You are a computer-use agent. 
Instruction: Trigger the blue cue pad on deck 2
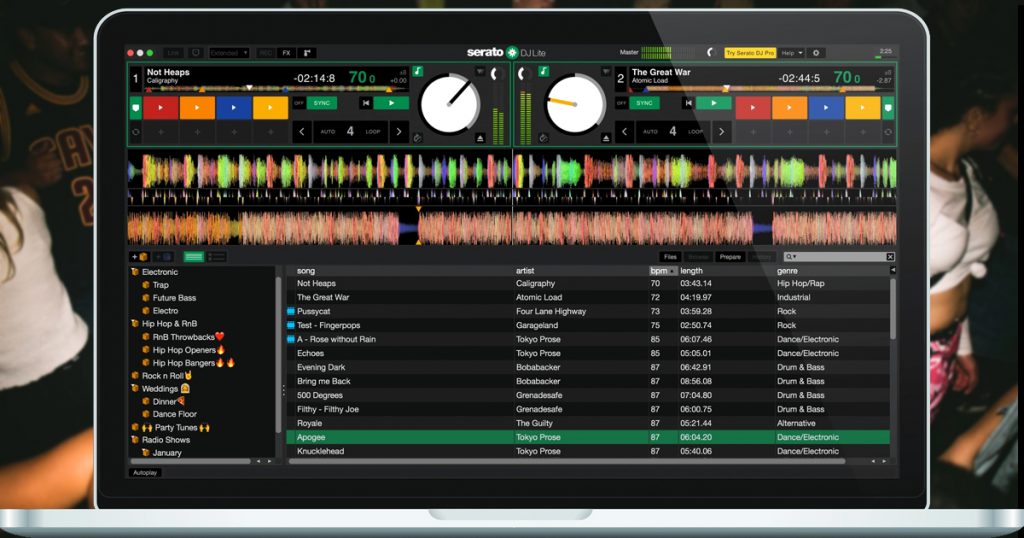click(x=826, y=108)
